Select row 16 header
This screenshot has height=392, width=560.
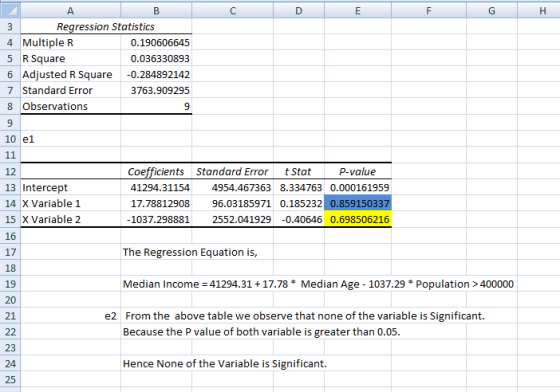(10, 236)
